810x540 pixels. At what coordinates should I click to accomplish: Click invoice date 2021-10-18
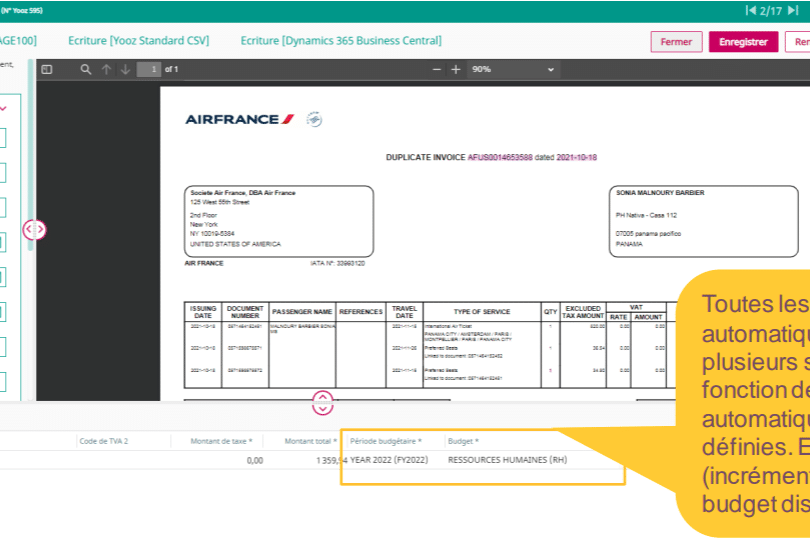click(577, 158)
